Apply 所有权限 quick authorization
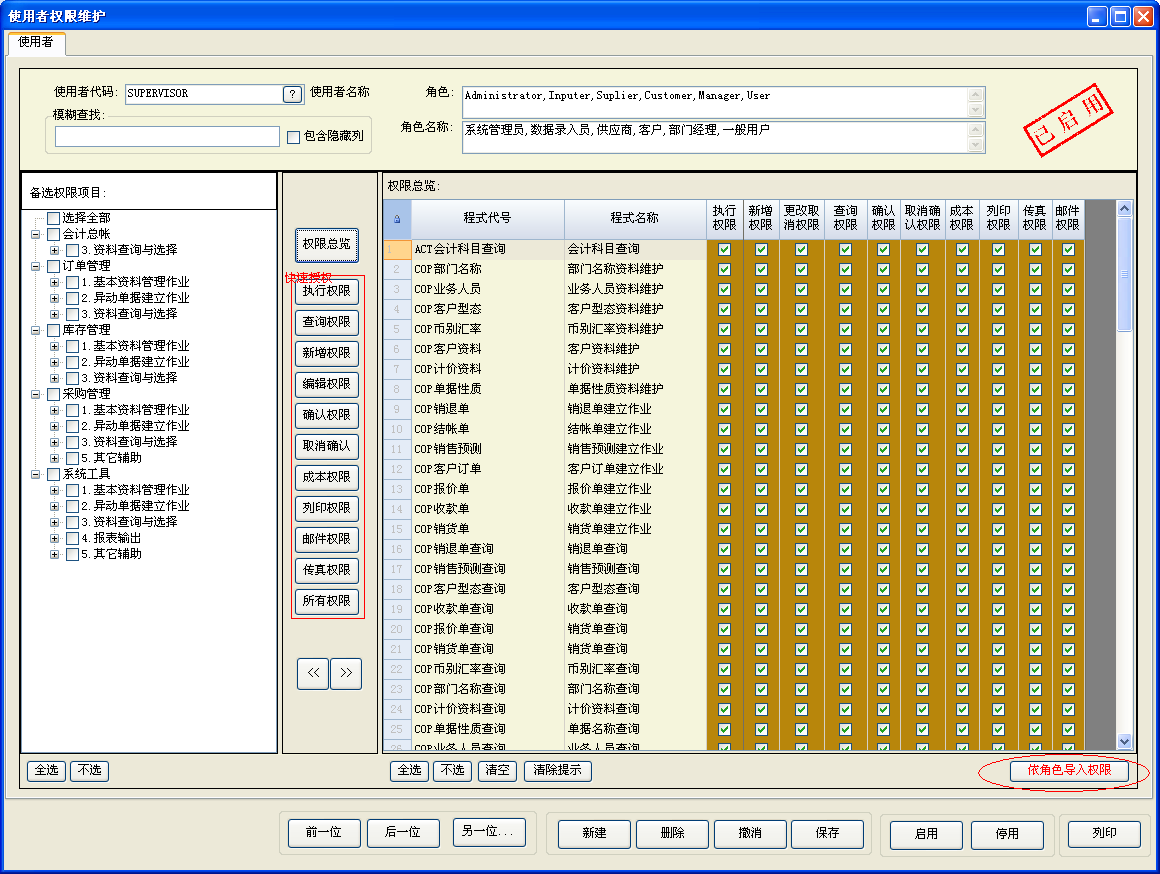The image size is (1160, 874). [x=327, y=602]
